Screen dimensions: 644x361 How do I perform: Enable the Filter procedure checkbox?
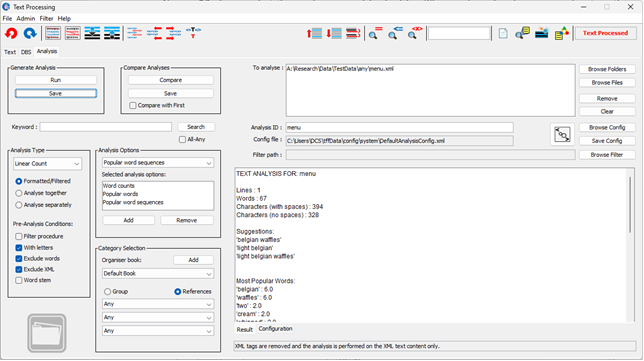coord(18,237)
